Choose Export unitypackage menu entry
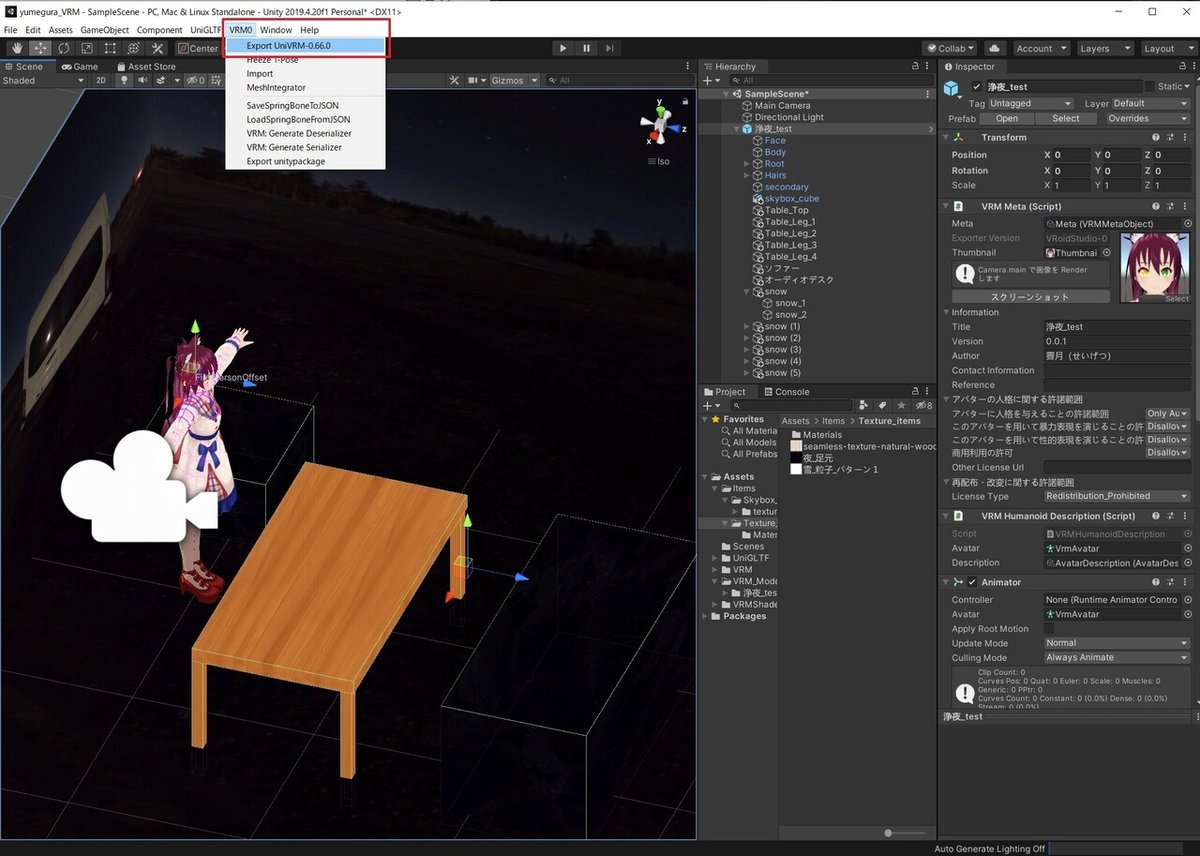Viewport: 1200px width, 856px height. (x=286, y=161)
